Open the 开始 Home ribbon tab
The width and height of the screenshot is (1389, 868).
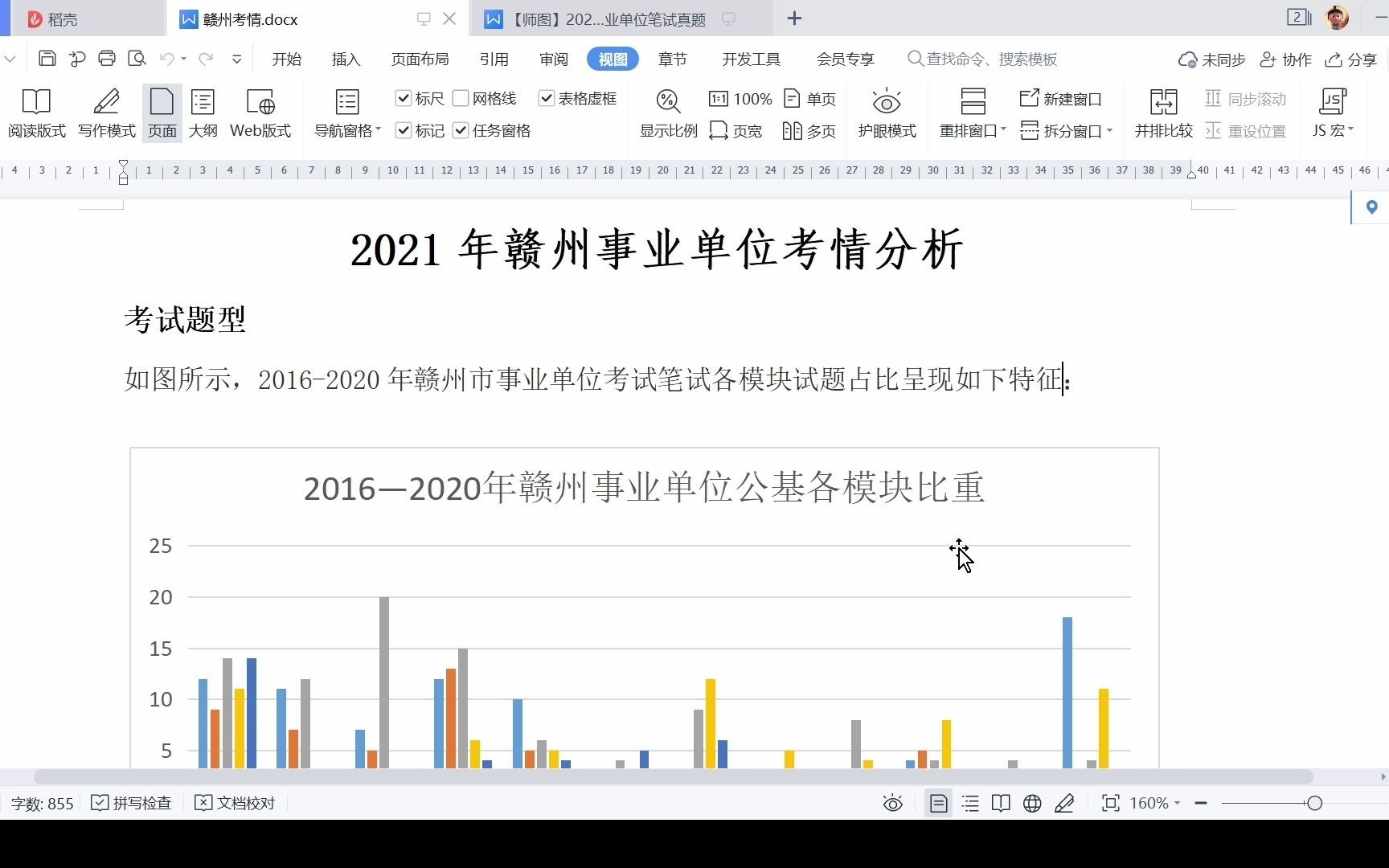tap(286, 59)
